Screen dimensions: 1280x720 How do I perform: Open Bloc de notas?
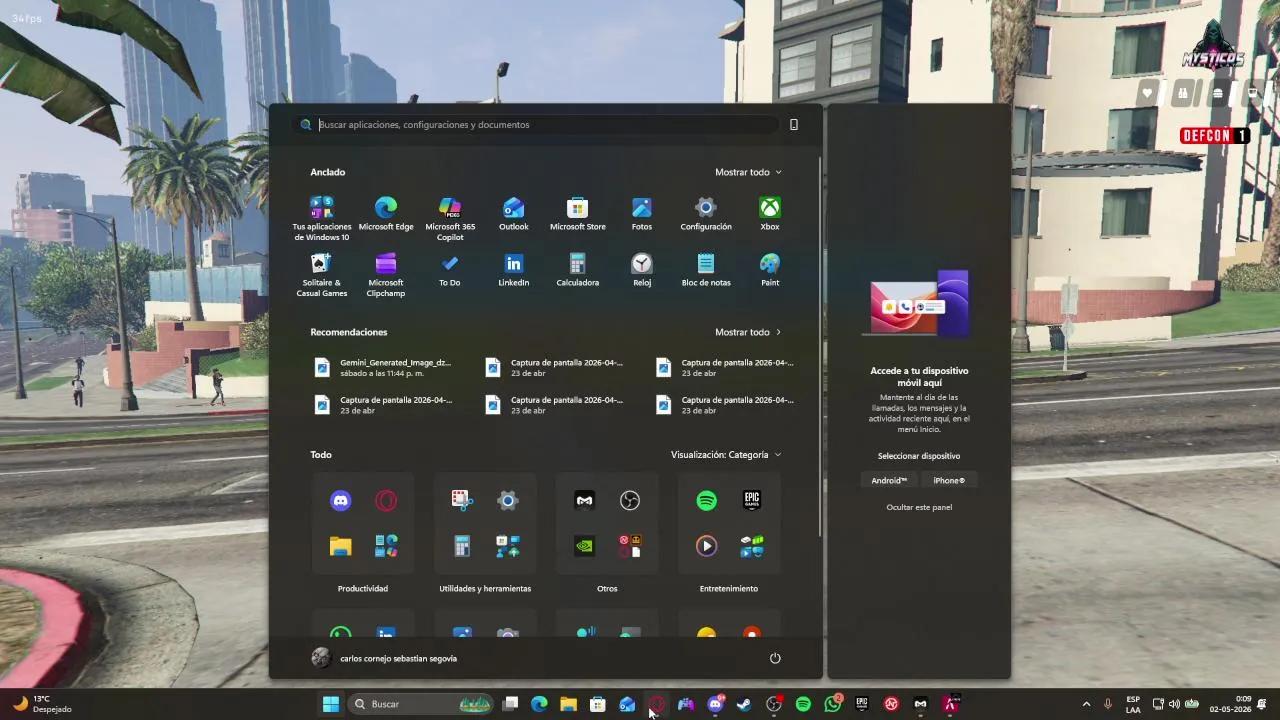coord(706,269)
